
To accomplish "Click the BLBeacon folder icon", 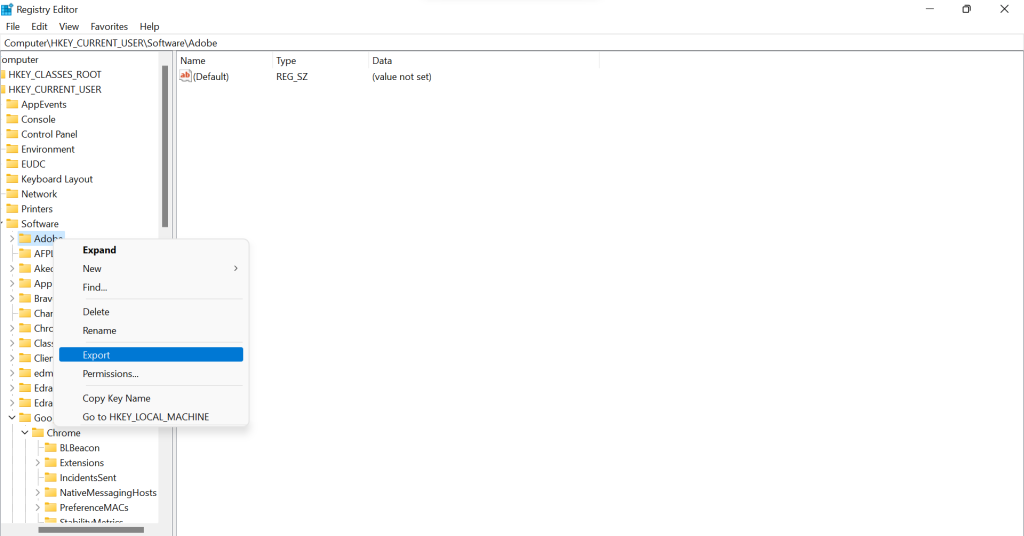I will pos(51,448).
